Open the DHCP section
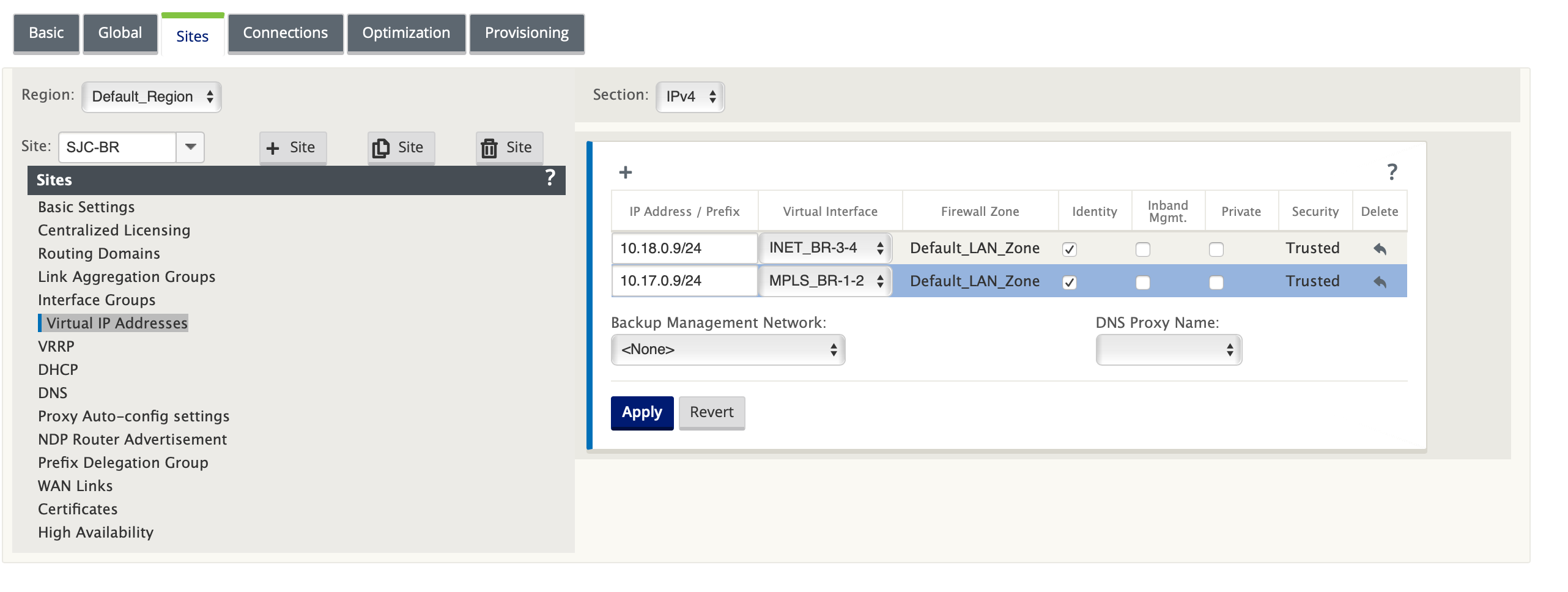 tap(58, 370)
